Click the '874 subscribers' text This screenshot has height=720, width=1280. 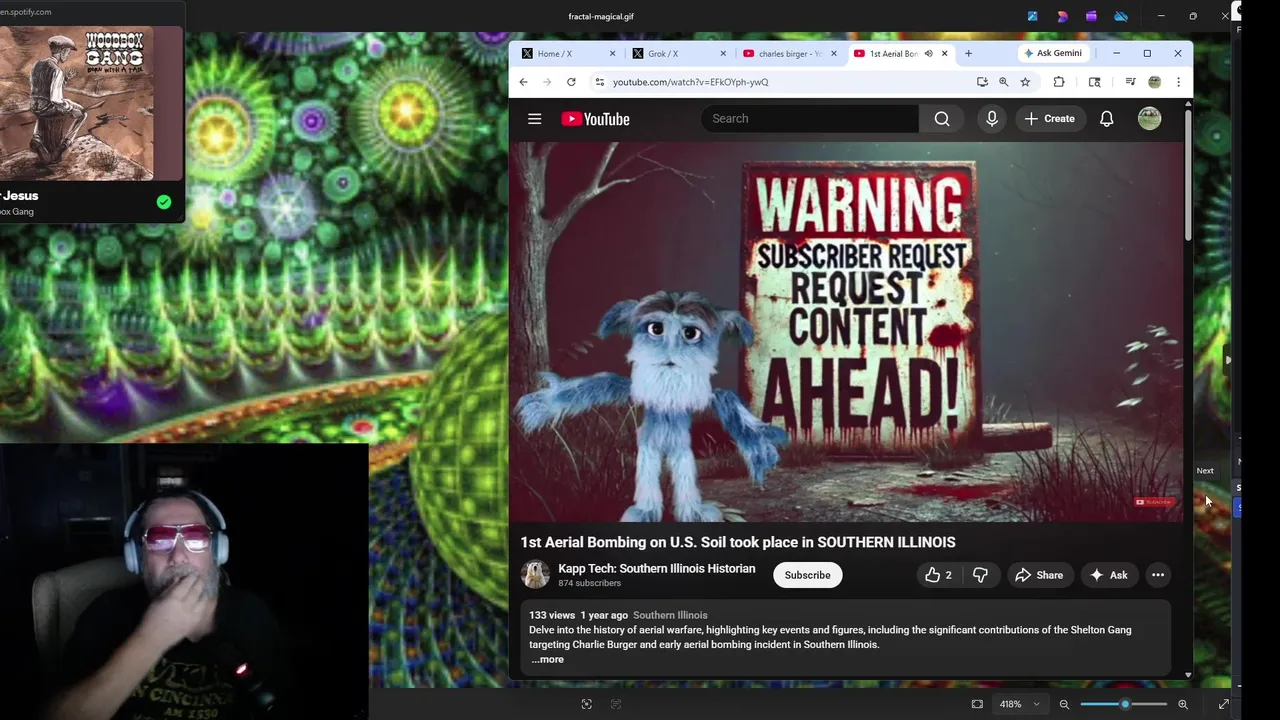tap(589, 583)
